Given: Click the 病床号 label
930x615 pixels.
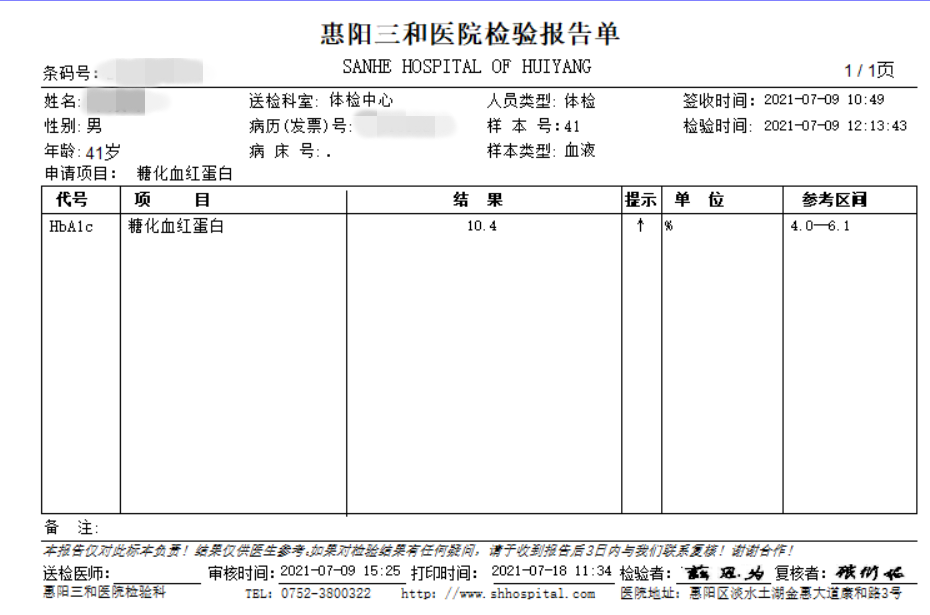Looking at the screenshot, I should [285, 151].
